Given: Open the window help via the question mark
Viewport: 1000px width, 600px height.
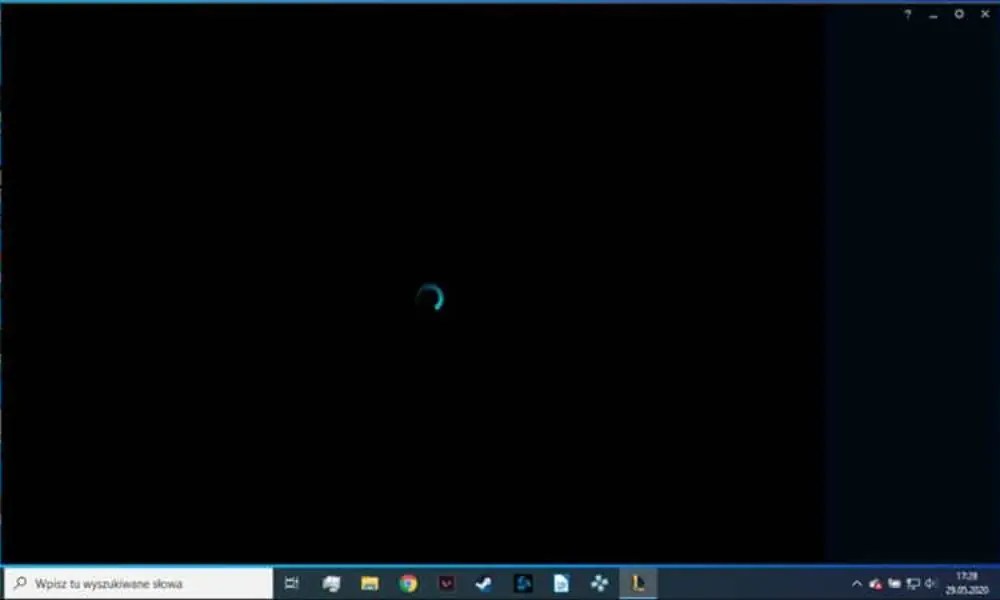Looking at the screenshot, I should (x=908, y=13).
